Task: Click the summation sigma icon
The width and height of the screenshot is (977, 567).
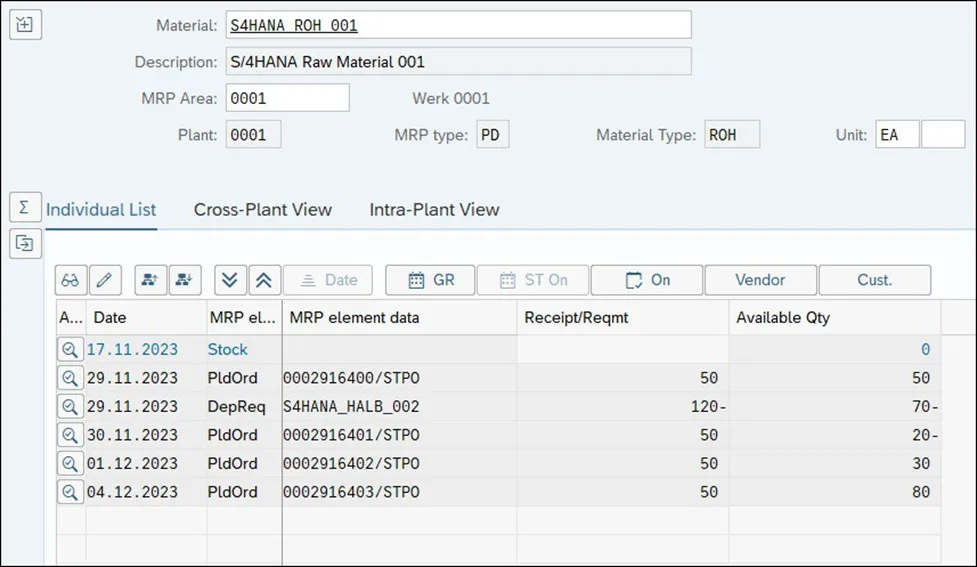Action: [24, 207]
